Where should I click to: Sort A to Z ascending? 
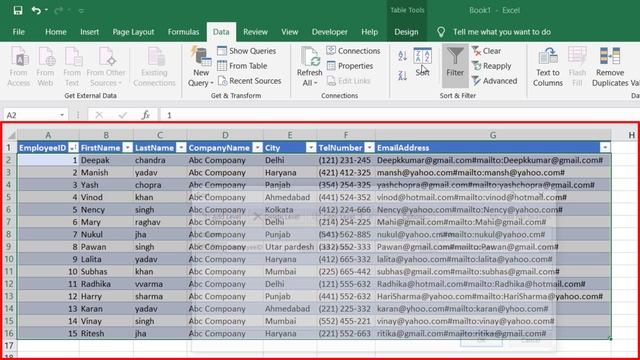402,56
